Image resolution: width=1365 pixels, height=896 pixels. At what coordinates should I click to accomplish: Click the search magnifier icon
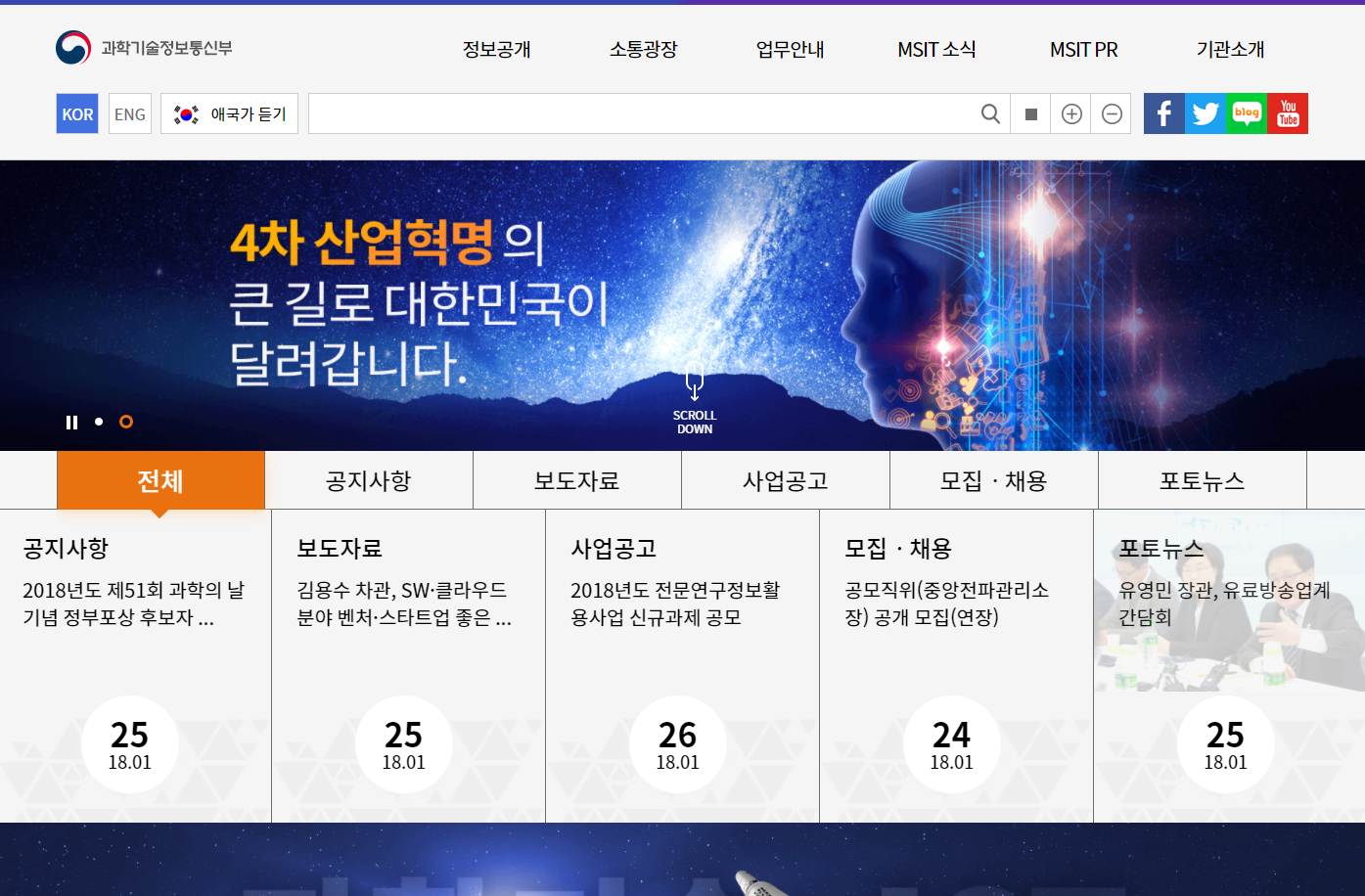(x=990, y=113)
